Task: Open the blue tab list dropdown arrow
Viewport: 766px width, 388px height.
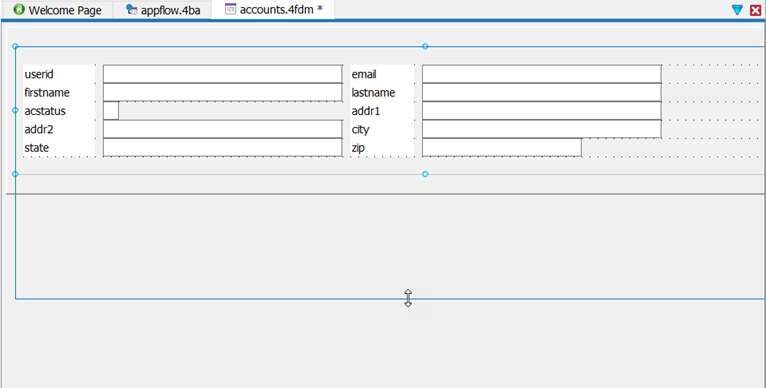Action: pos(737,10)
